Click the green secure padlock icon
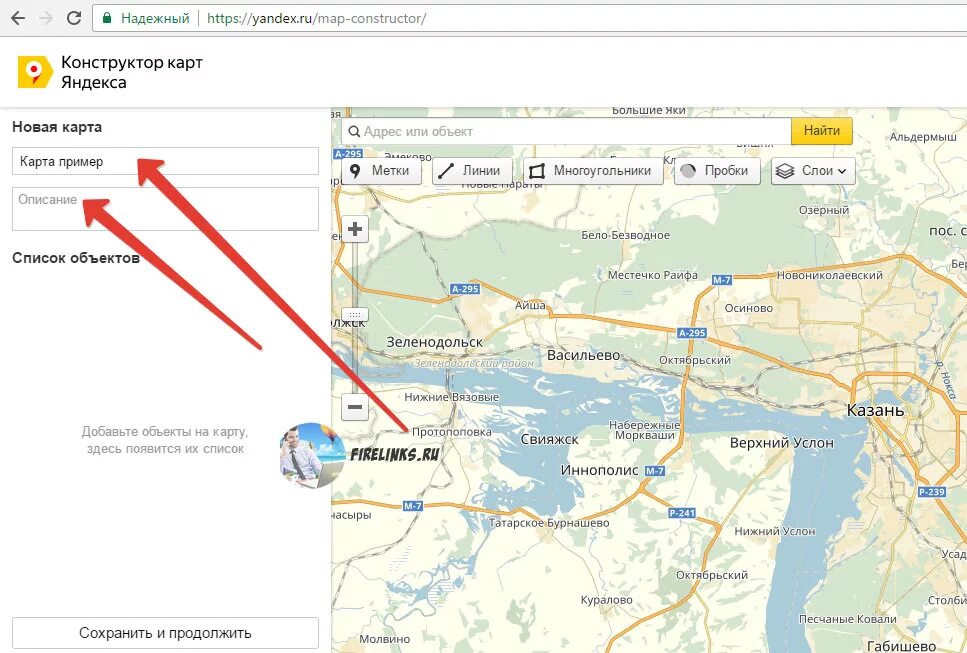 [x=107, y=18]
